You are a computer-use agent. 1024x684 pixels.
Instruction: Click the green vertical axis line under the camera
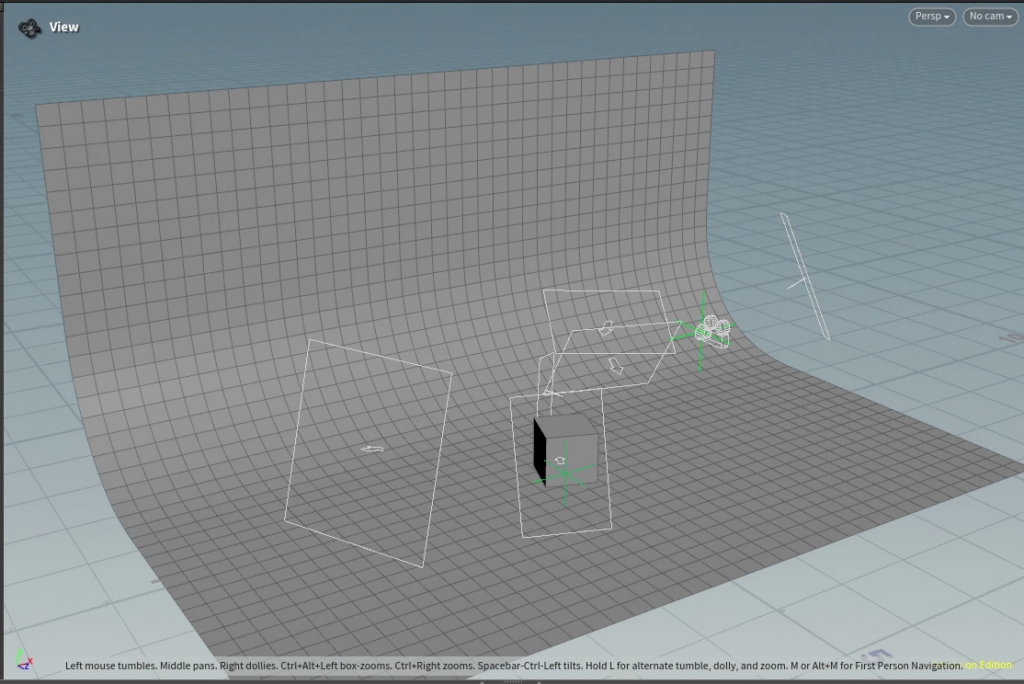(x=702, y=355)
